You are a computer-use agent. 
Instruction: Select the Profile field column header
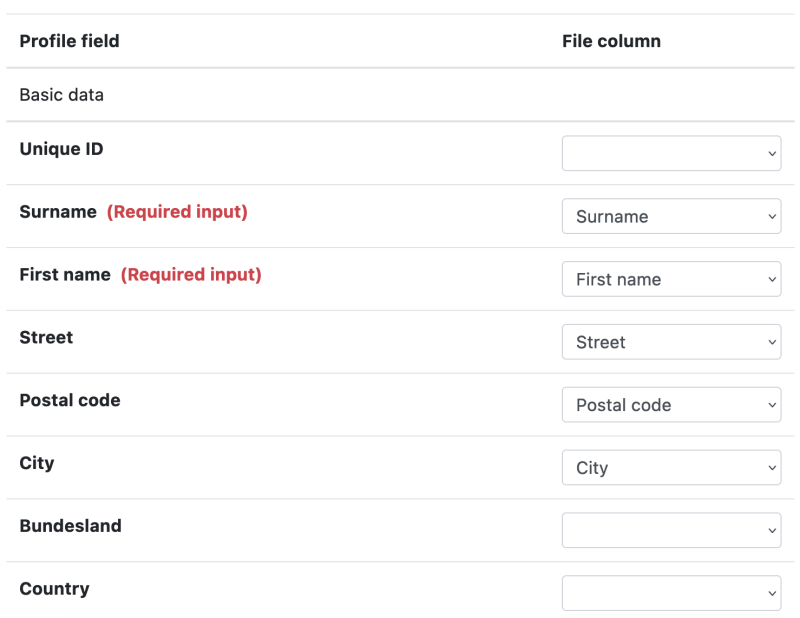point(68,41)
